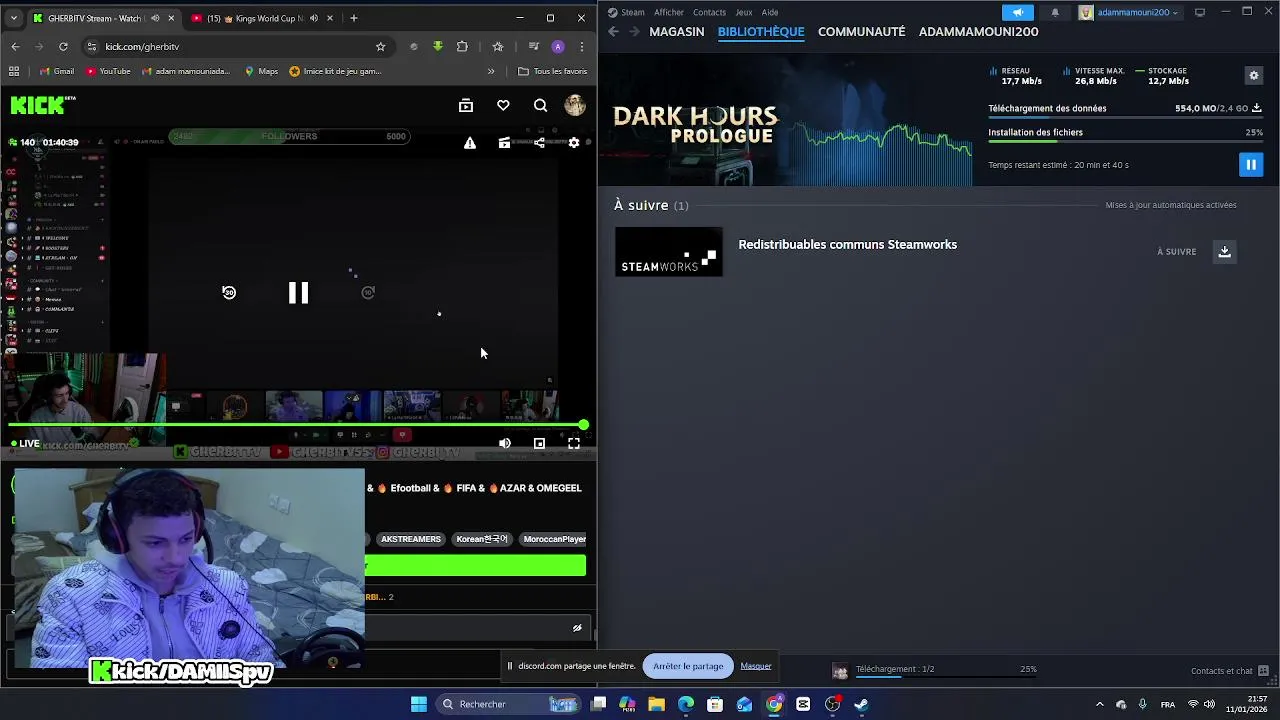This screenshot has height=720, width=1280.
Task: Show hidden system tray icons
Action: tap(1100, 704)
